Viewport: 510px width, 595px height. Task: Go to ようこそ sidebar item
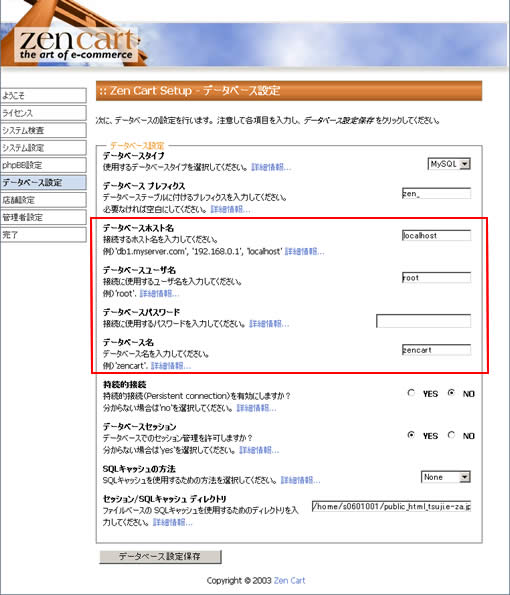click(43, 95)
